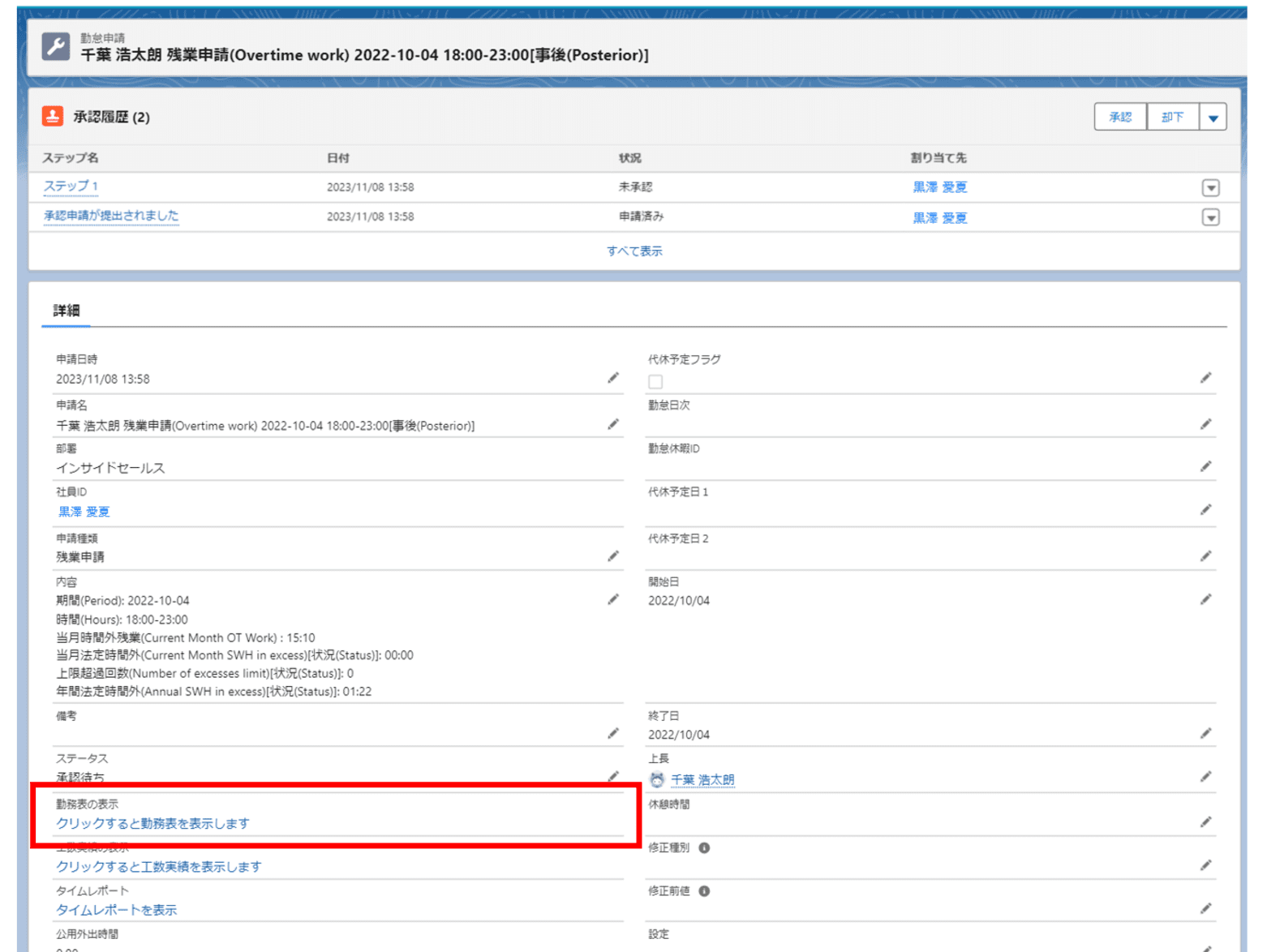Click info icon beside 修正前値
This screenshot has width=1267, height=952.
pyautogui.click(x=704, y=891)
